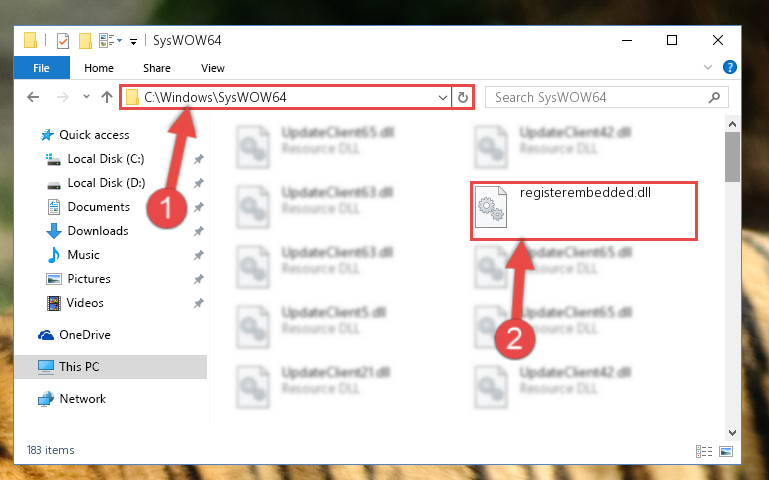Open the Explorer help icon
The image size is (769, 480).
click(730, 67)
